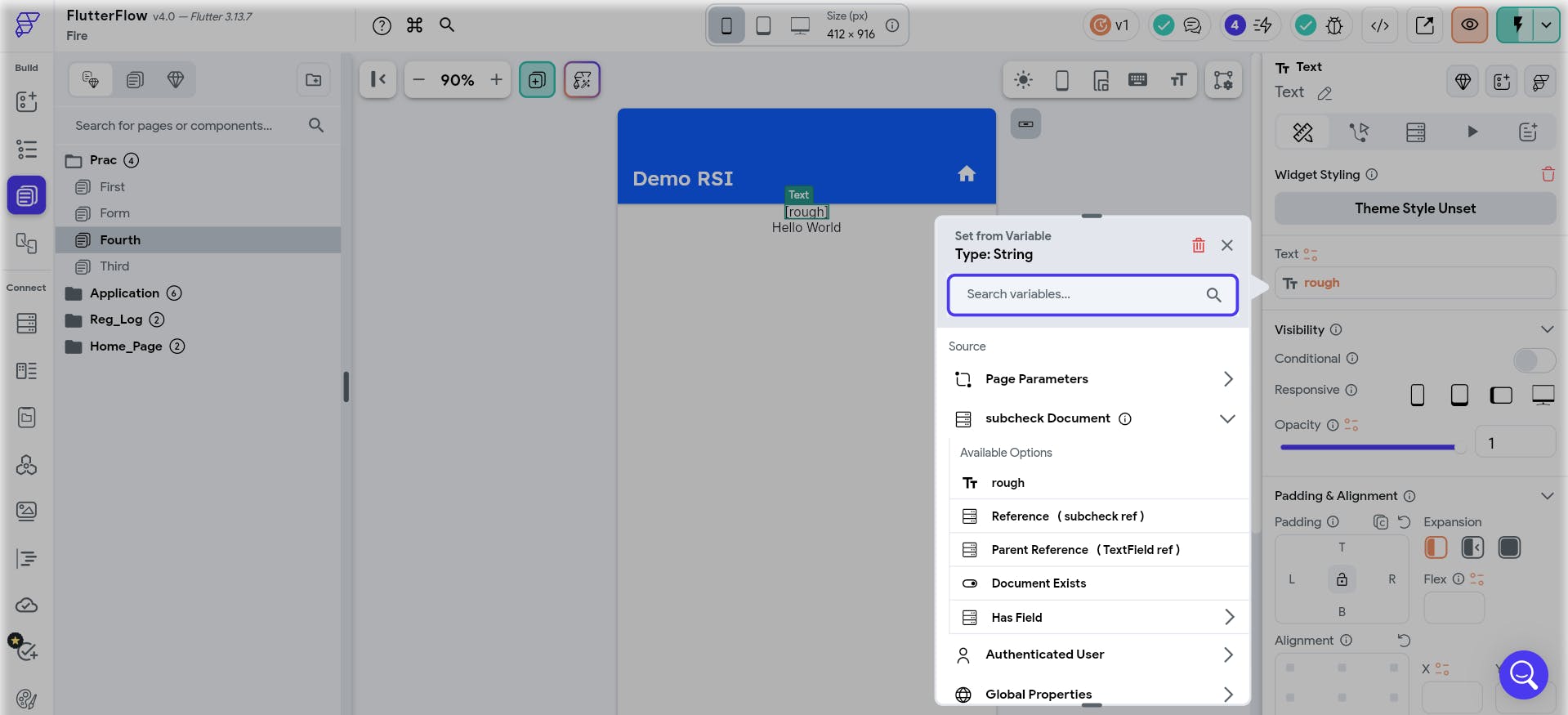
Task: Open the Help question mark icon
Action: coord(382,25)
